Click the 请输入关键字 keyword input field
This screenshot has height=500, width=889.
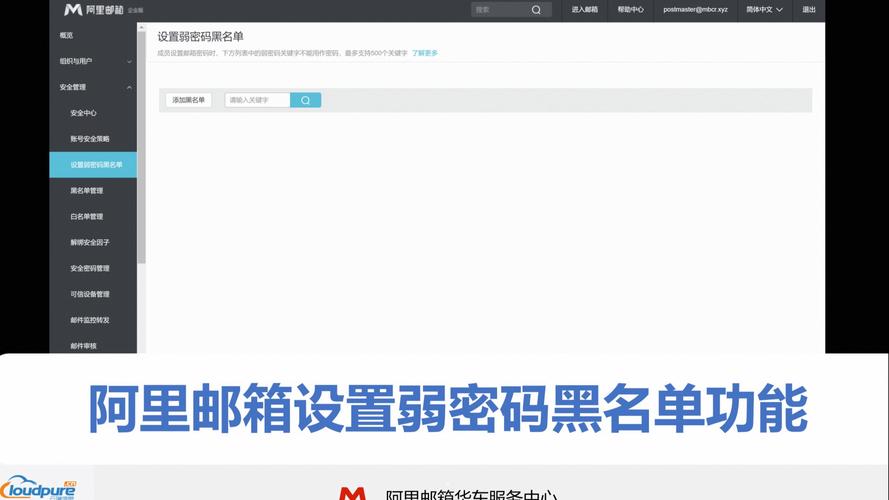click(257, 100)
